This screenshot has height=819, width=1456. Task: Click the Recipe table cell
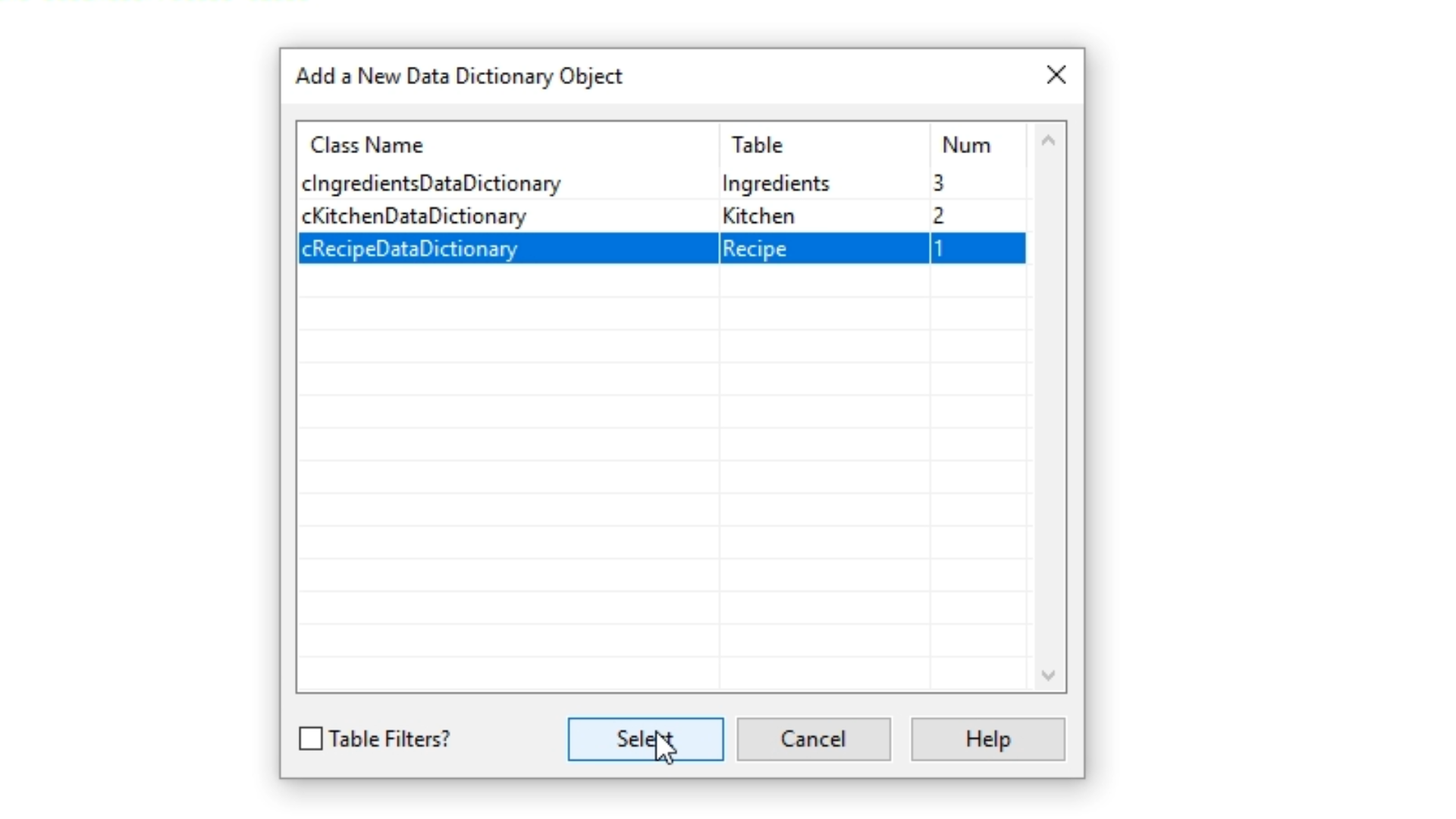(754, 249)
